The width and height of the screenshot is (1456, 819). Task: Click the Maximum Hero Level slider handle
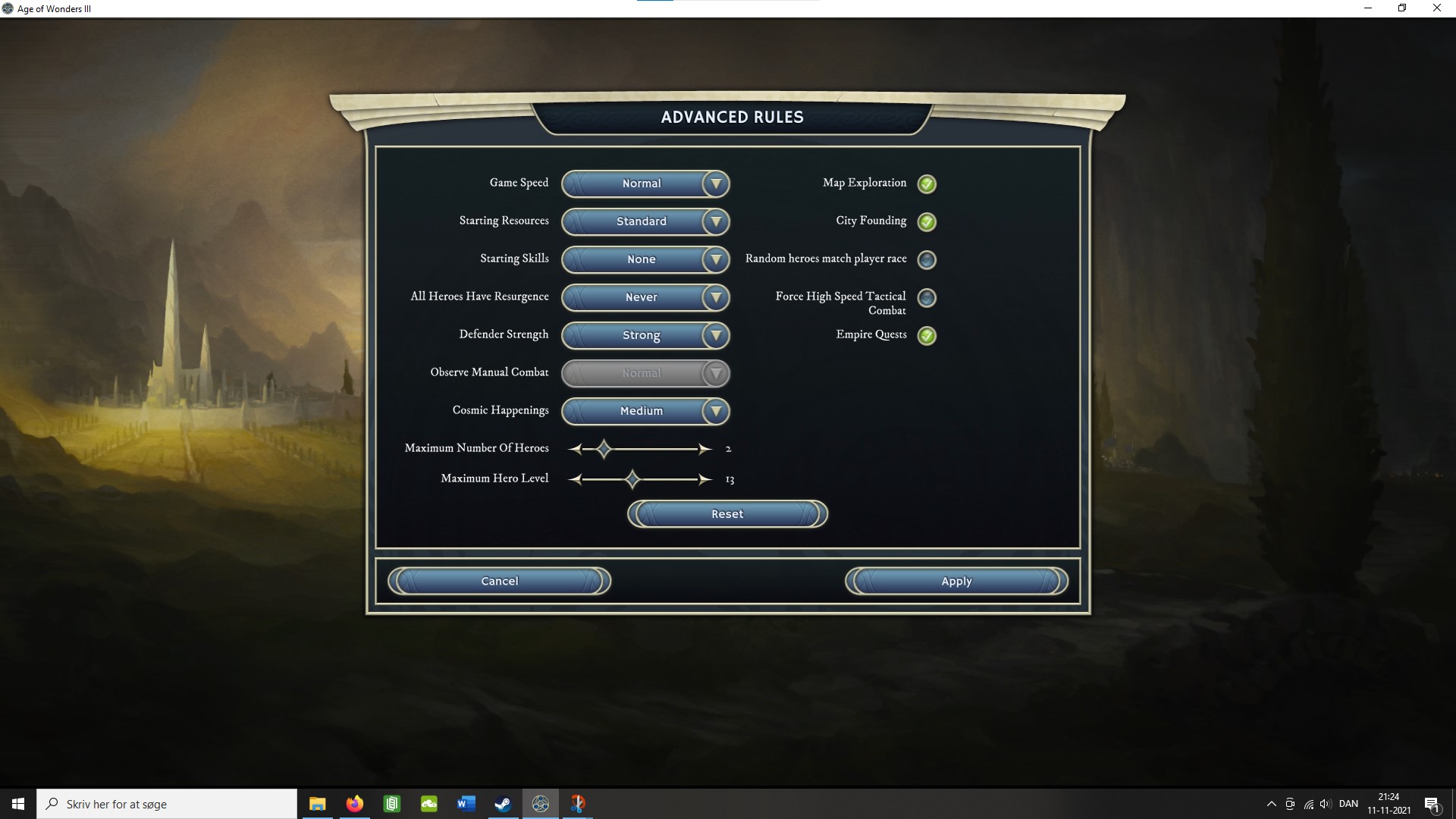coord(632,479)
